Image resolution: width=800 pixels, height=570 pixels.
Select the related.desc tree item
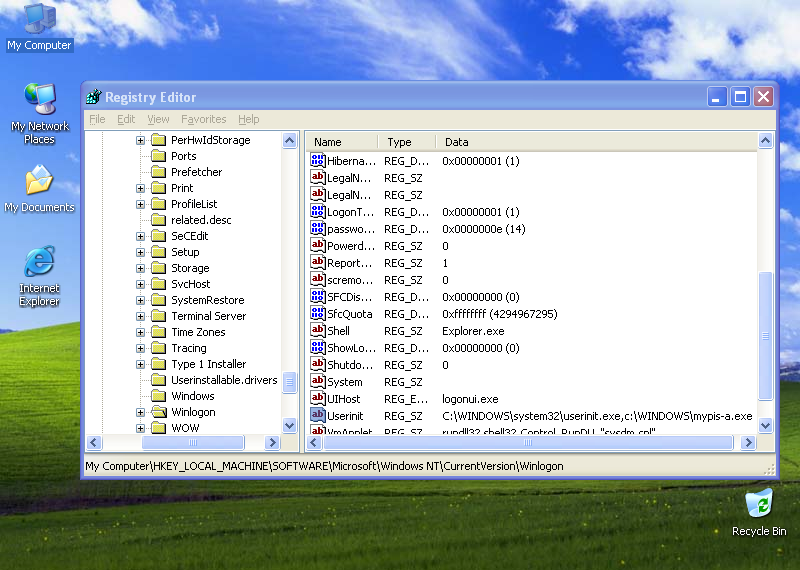[x=201, y=220]
